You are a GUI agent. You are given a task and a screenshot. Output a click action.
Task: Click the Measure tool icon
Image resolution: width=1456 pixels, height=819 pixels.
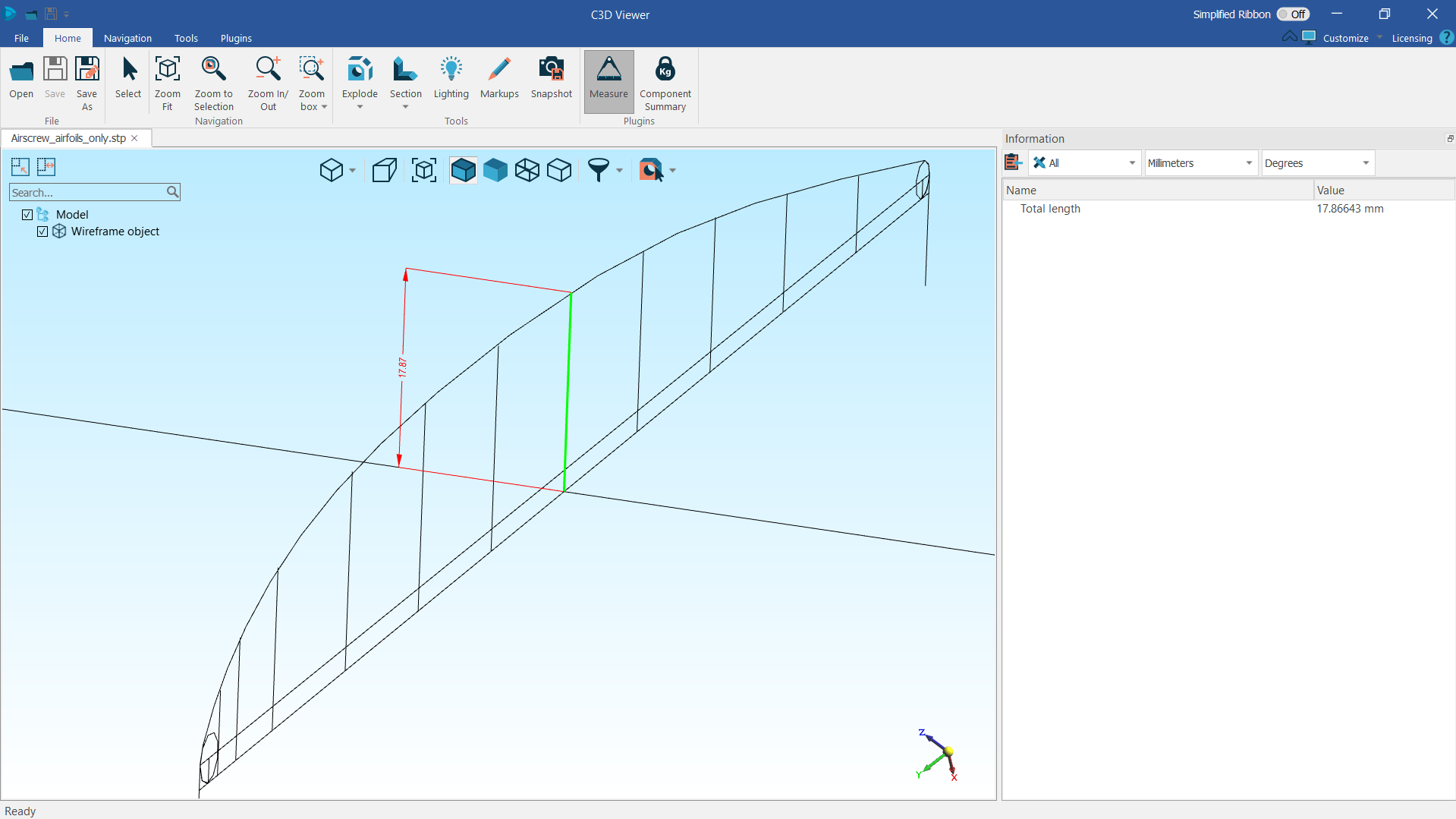(x=609, y=71)
